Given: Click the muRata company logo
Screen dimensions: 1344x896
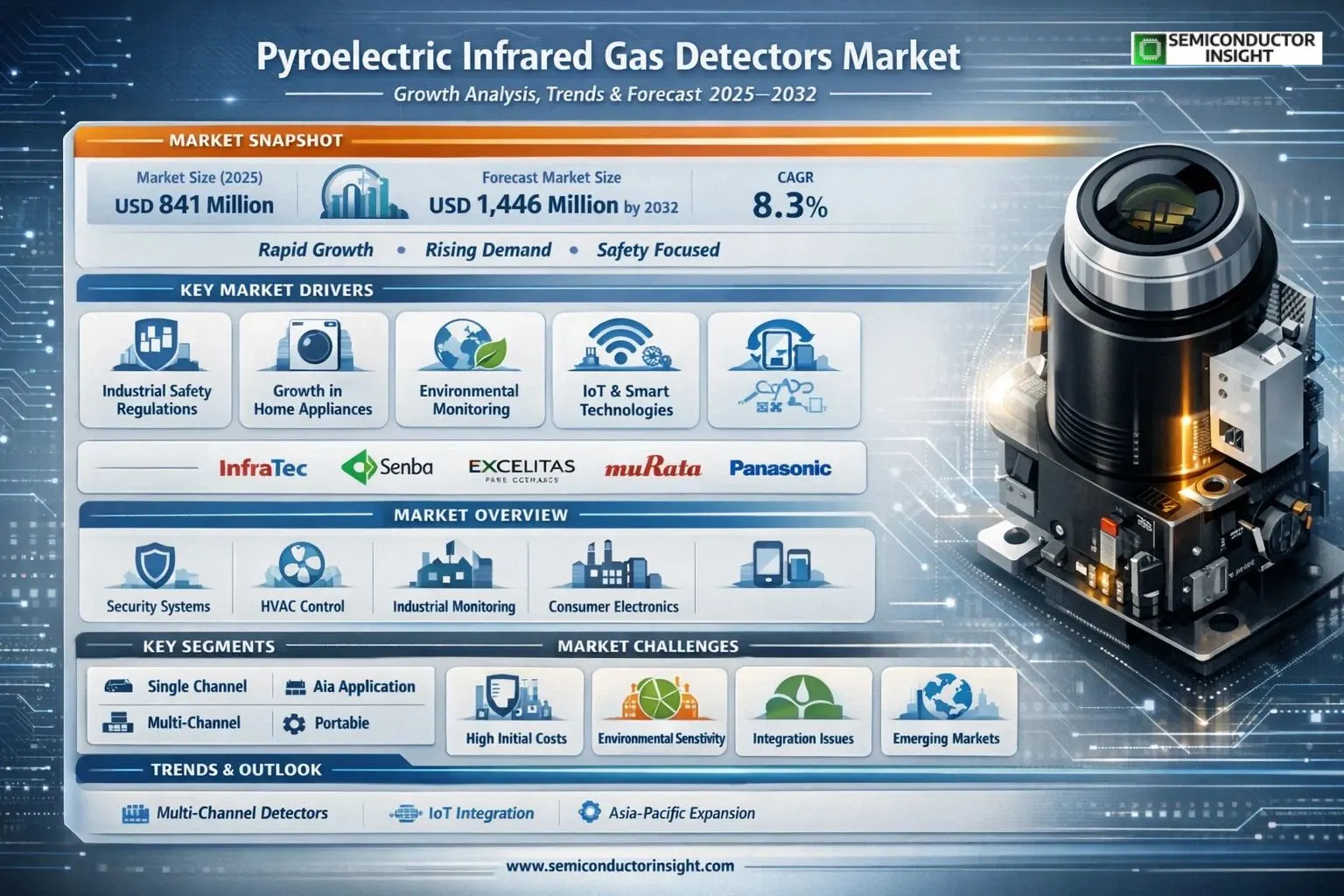Looking at the screenshot, I should point(653,468).
